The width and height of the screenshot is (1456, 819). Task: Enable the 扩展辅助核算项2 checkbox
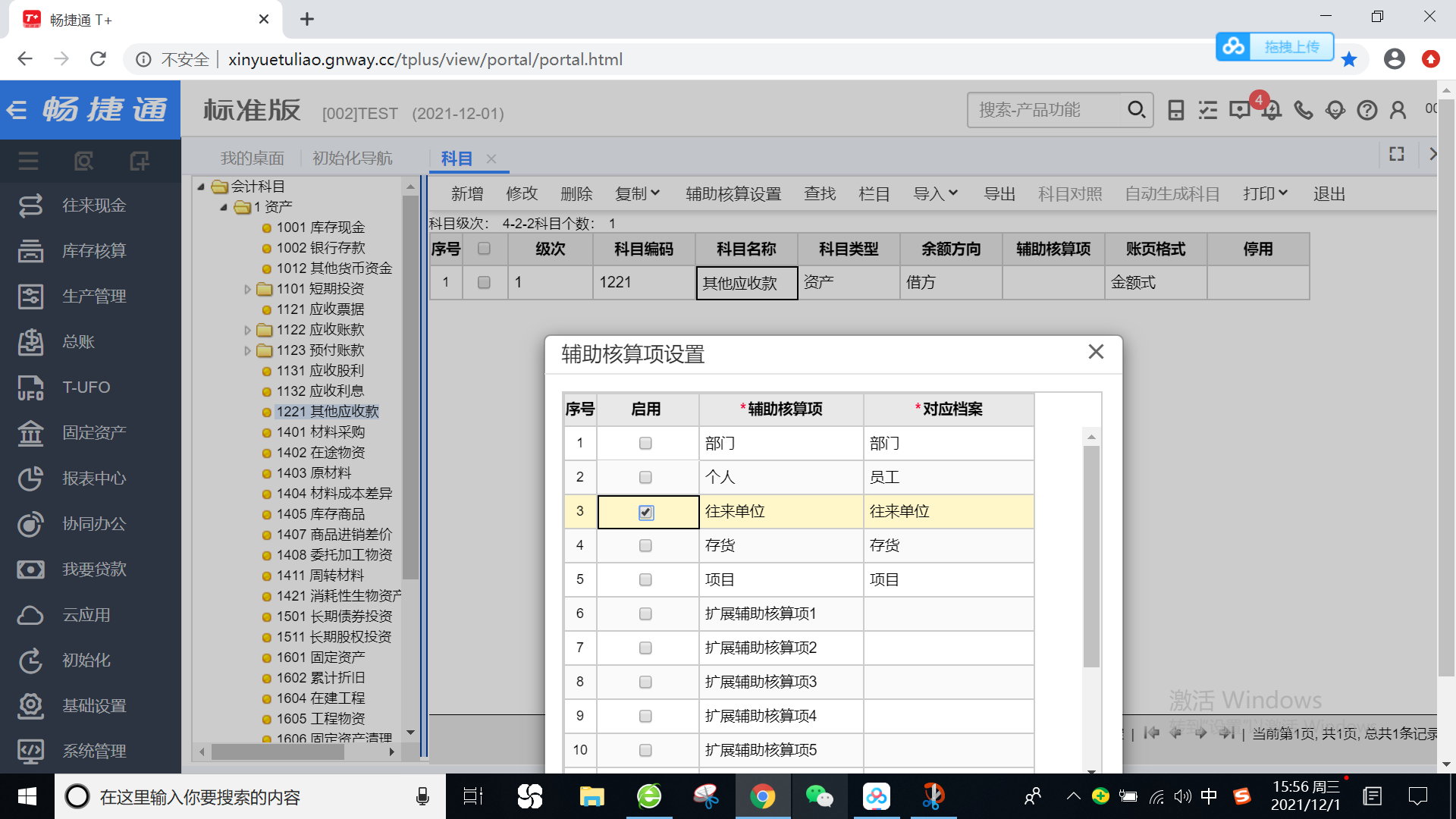(645, 648)
